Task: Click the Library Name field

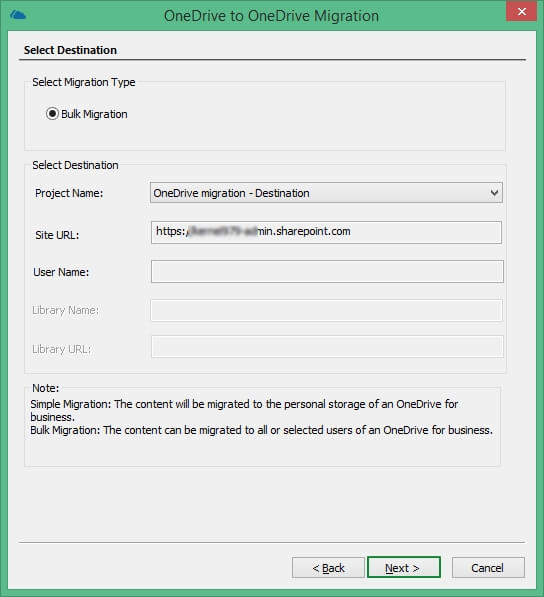Action: (326, 310)
